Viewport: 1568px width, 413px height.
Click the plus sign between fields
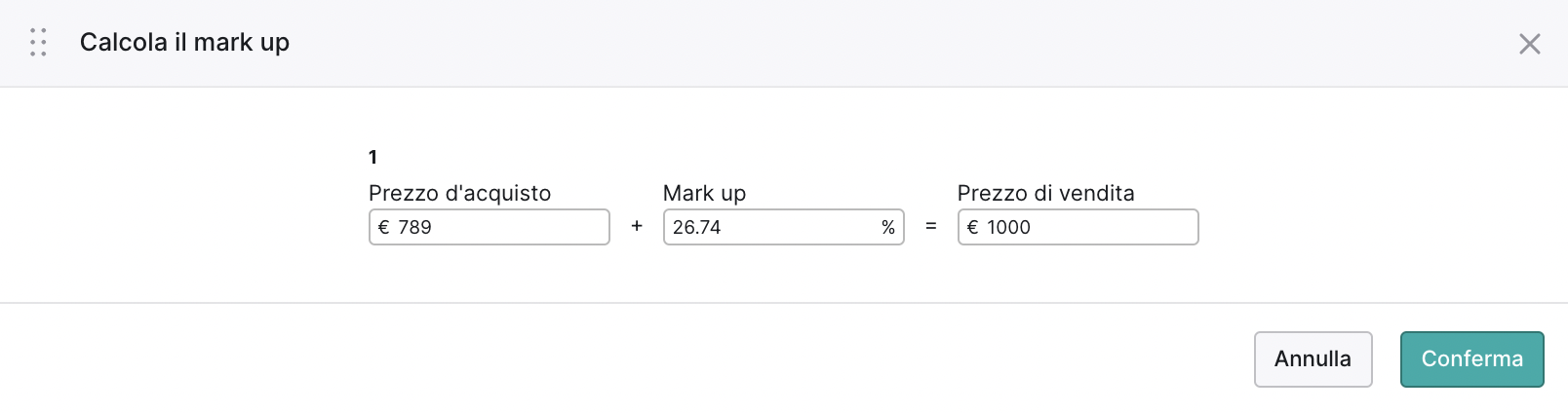click(x=637, y=226)
